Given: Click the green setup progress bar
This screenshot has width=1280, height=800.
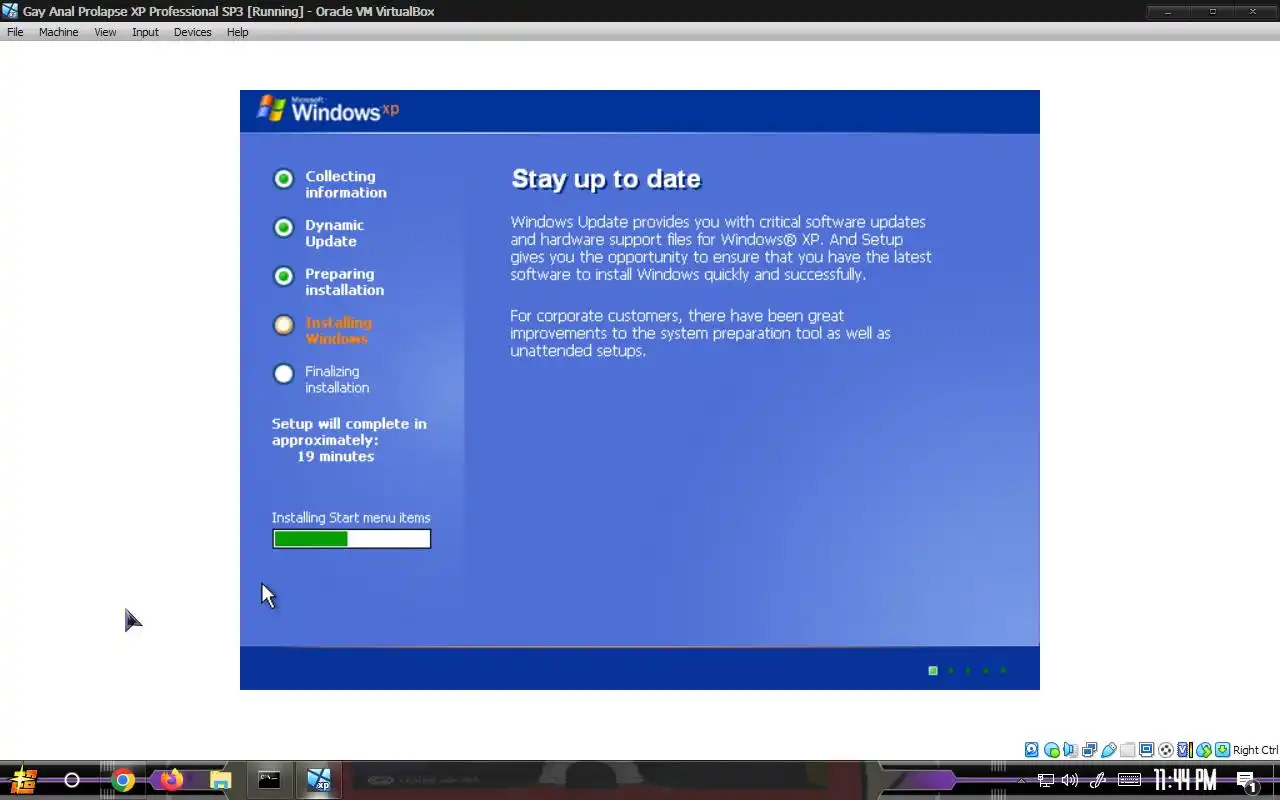Looking at the screenshot, I should pos(351,539).
